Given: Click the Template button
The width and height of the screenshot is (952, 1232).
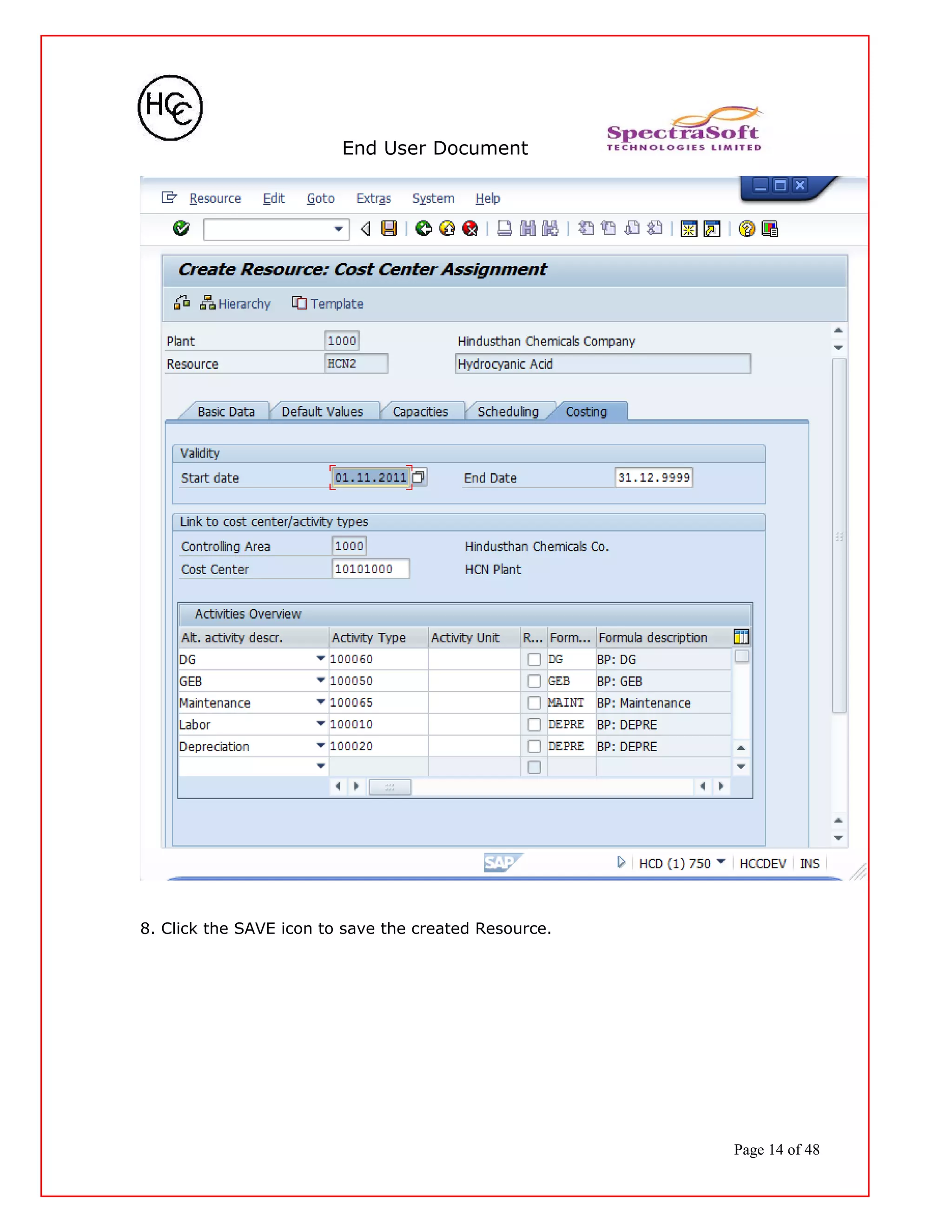Looking at the screenshot, I should pyautogui.click(x=328, y=304).
